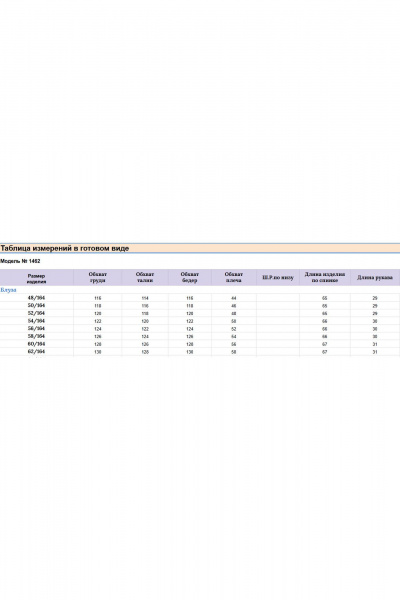This screenshot has height=600, width=400.
Task: Click the blue 'Блуза' link
Action: coord(8,290)
